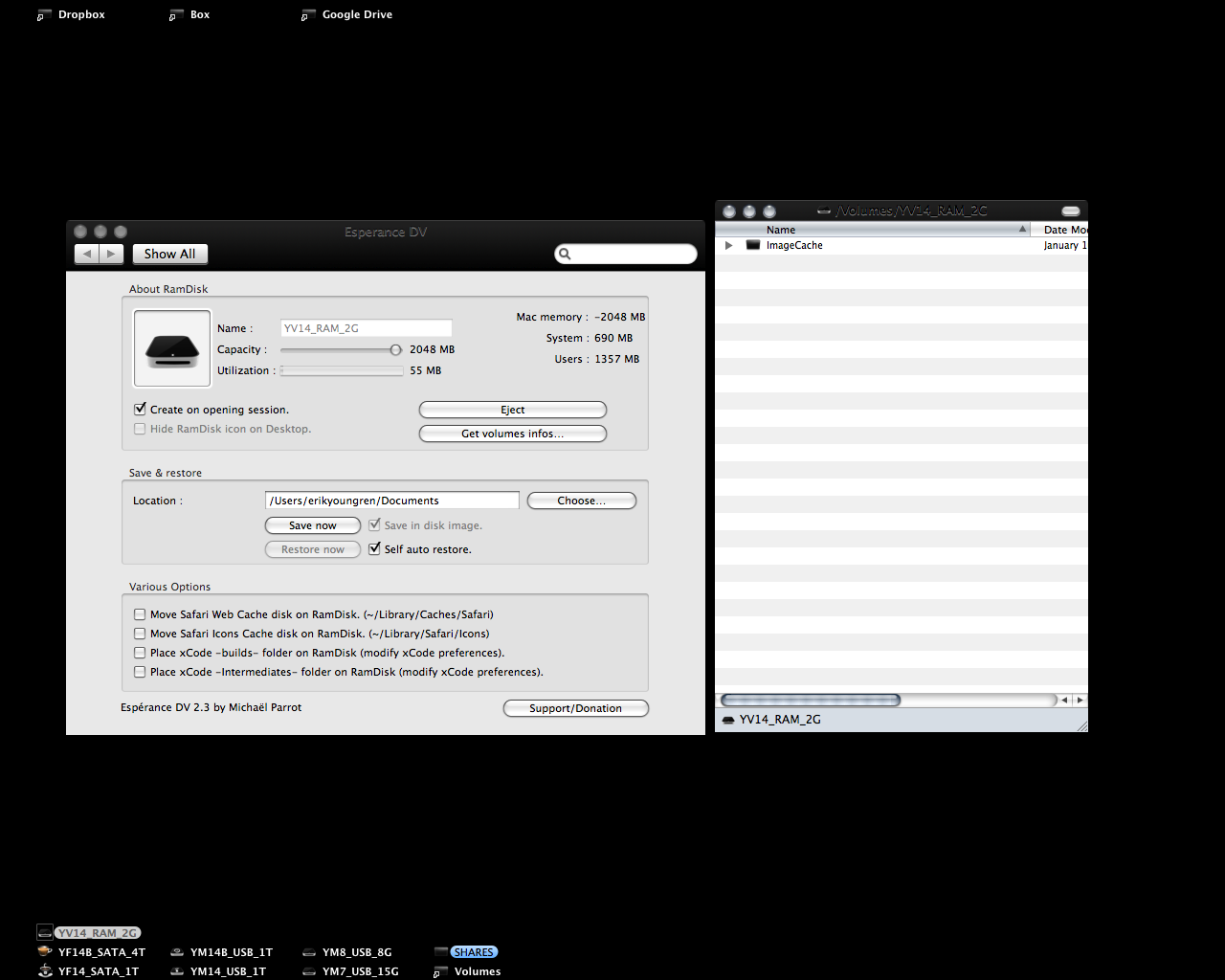Click the Users 1357 MB value
The width and height of the screenshot is (1225, 980).
pyautogui.click(x=617, y=359)
